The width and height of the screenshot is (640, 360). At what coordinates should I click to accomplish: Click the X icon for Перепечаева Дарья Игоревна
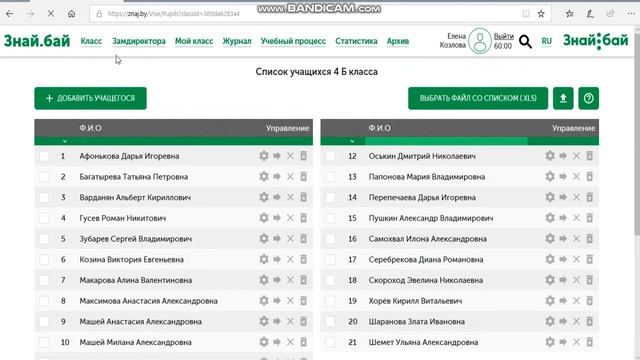(x=576, y=197)
